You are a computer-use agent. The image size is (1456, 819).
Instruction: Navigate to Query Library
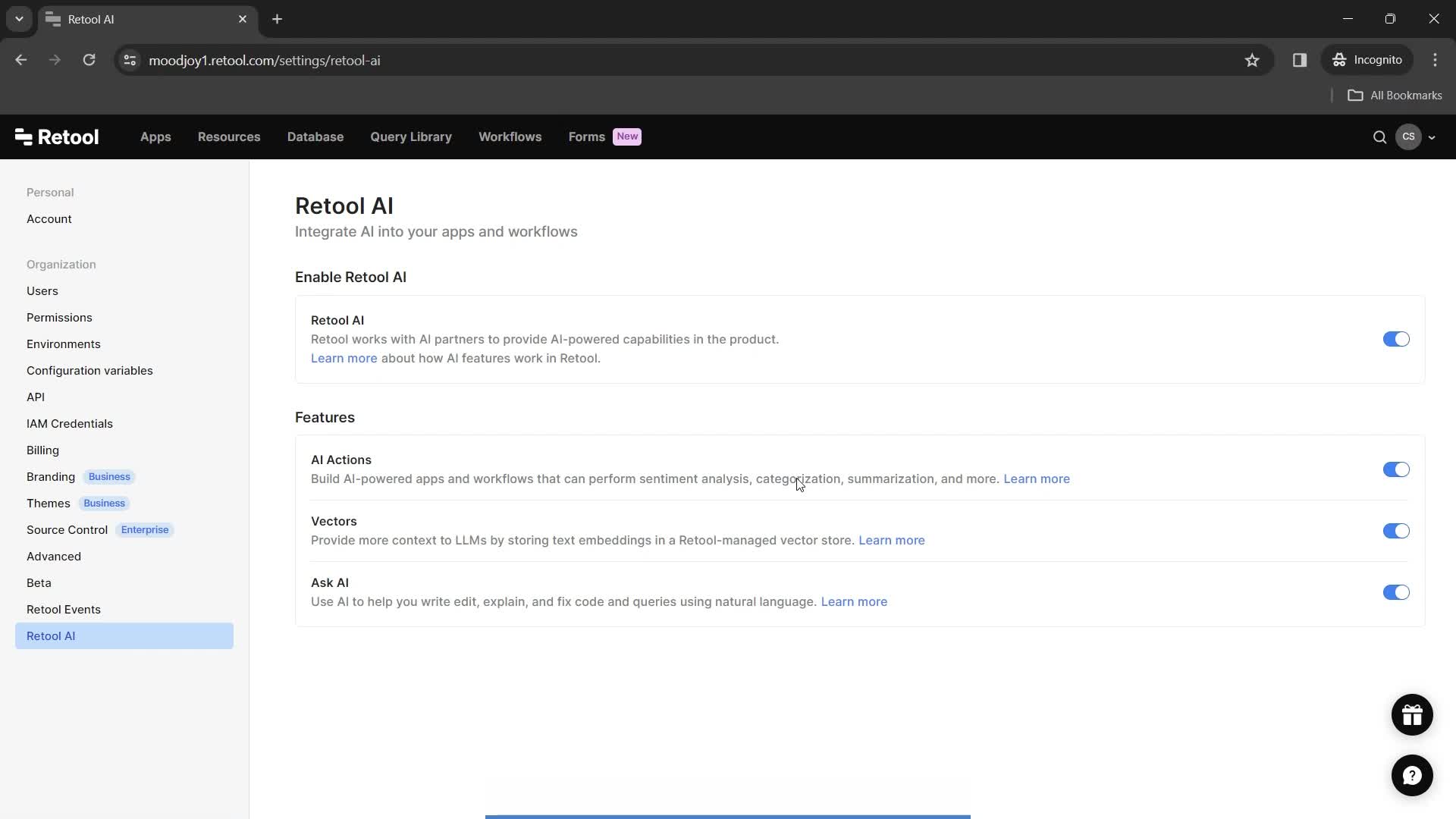[x=411, y=137]
